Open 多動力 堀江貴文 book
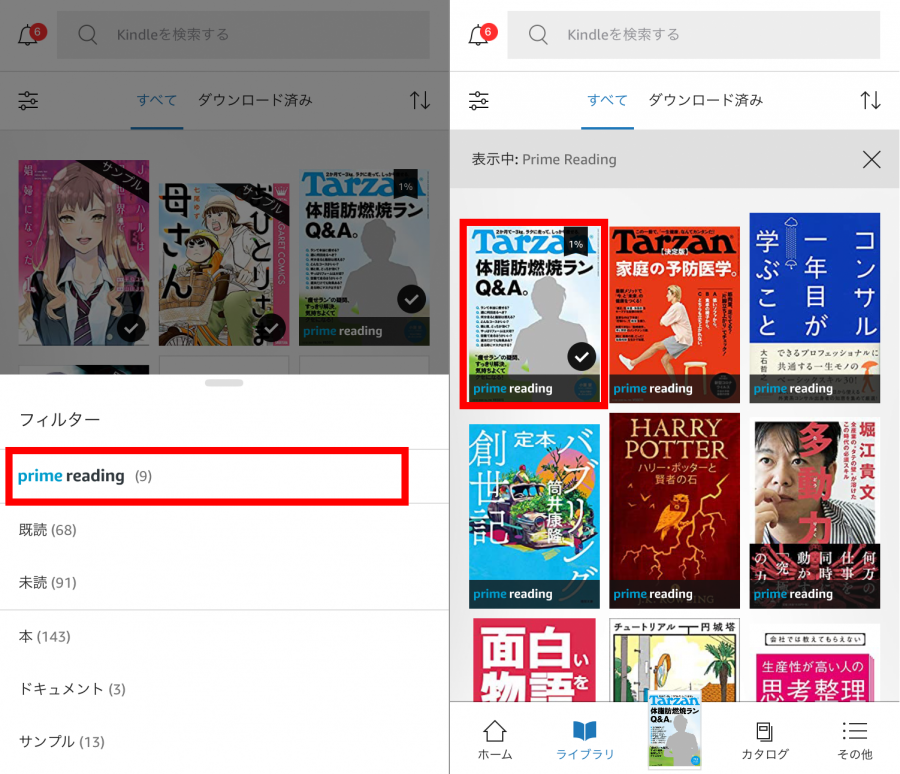900x774 pixels. (x=814, y=513)
